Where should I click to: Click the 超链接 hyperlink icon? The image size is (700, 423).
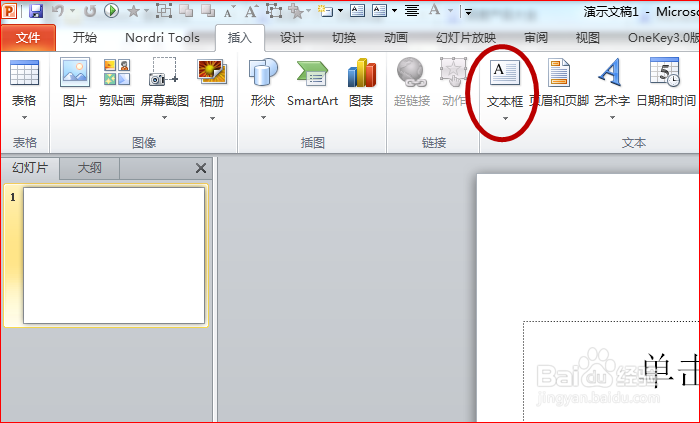412,83
